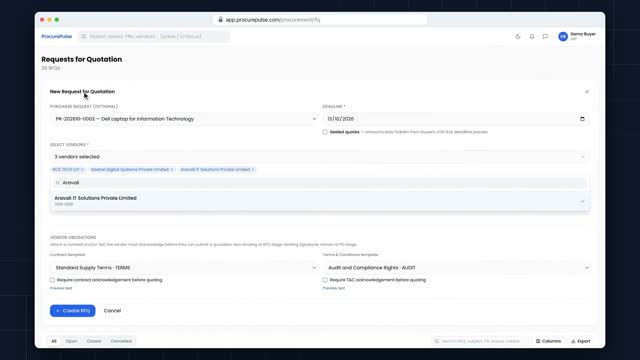Click the Demo Buyer avatar

[x=563, y=36]
